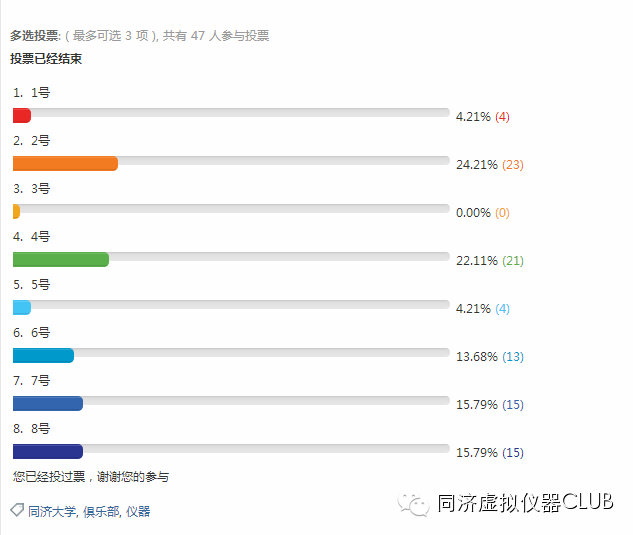Open the 俱乐部 tag link
633x535 pixels.
click(x=101, y=512)
